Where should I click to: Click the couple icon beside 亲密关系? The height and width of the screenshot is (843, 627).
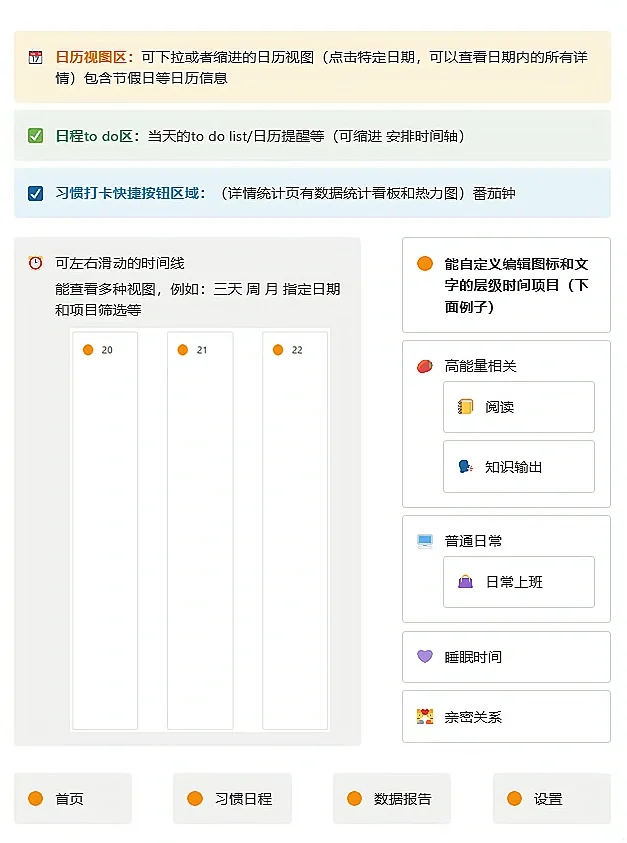point(425,717)
